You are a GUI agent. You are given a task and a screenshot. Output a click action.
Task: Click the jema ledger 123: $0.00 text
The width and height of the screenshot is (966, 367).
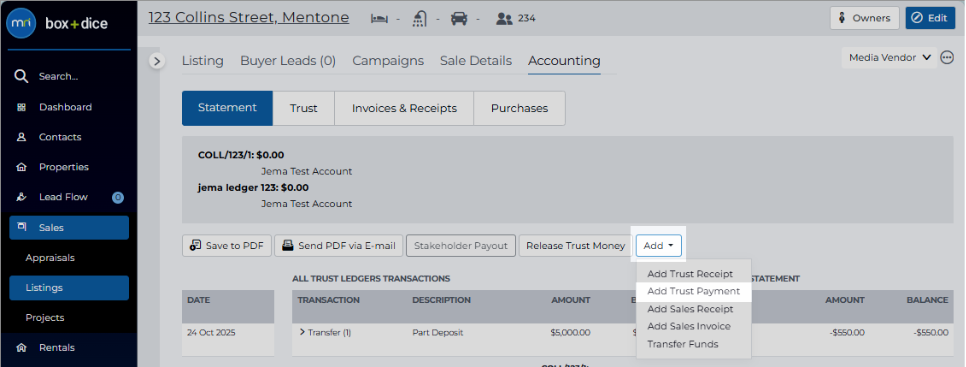click(x=253, y=188)
